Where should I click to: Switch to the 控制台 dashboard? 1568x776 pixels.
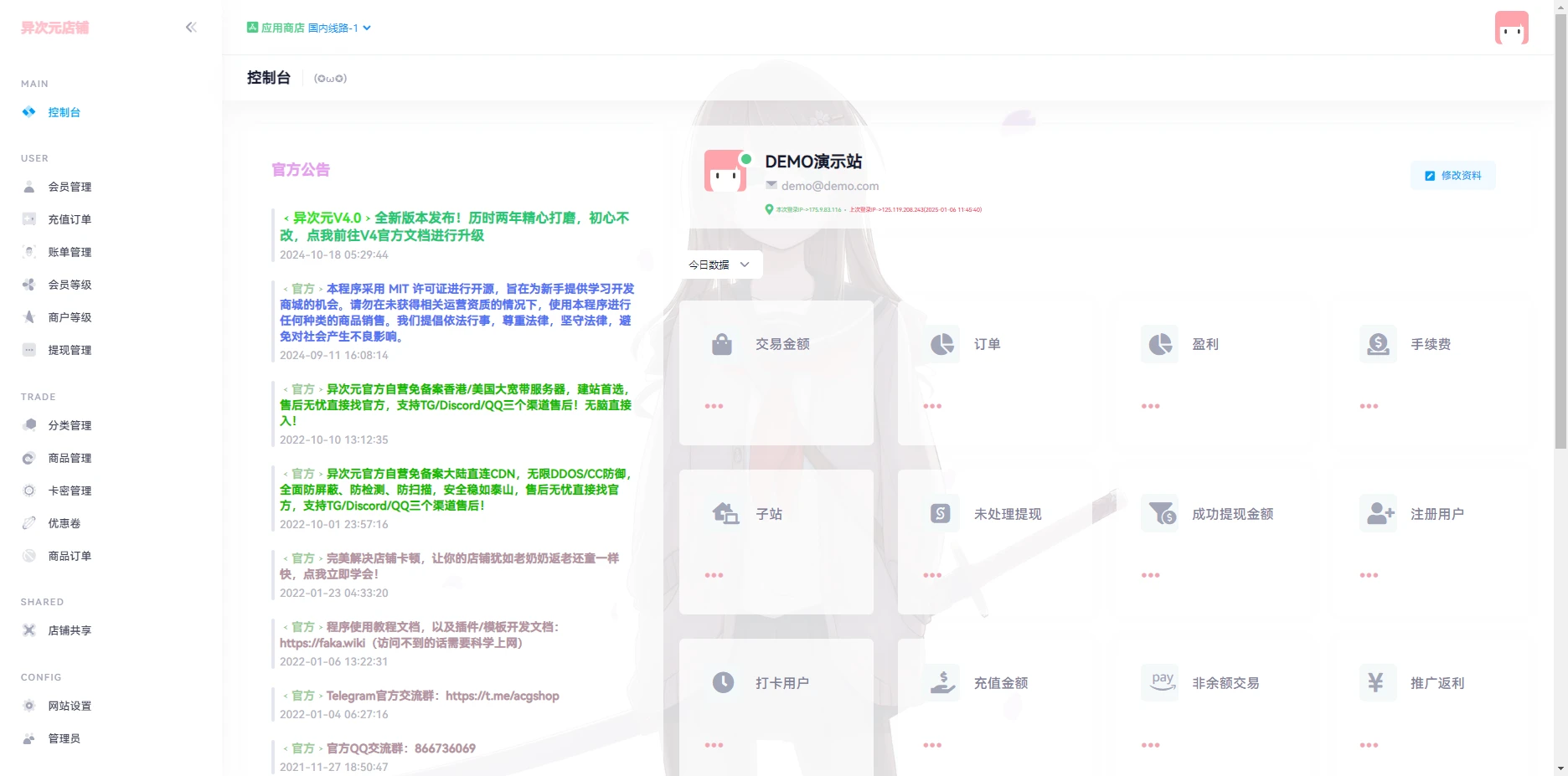pyautogui.click(x=64, y=111)
